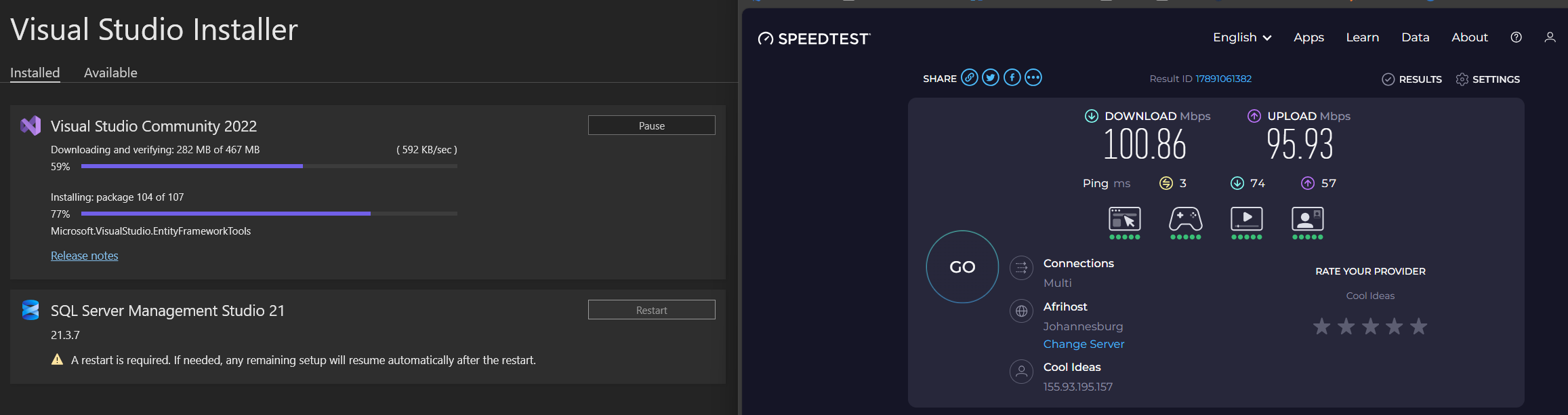
Task: Click the SQL Server Management Studio logo icon
Action: (30, 310)
